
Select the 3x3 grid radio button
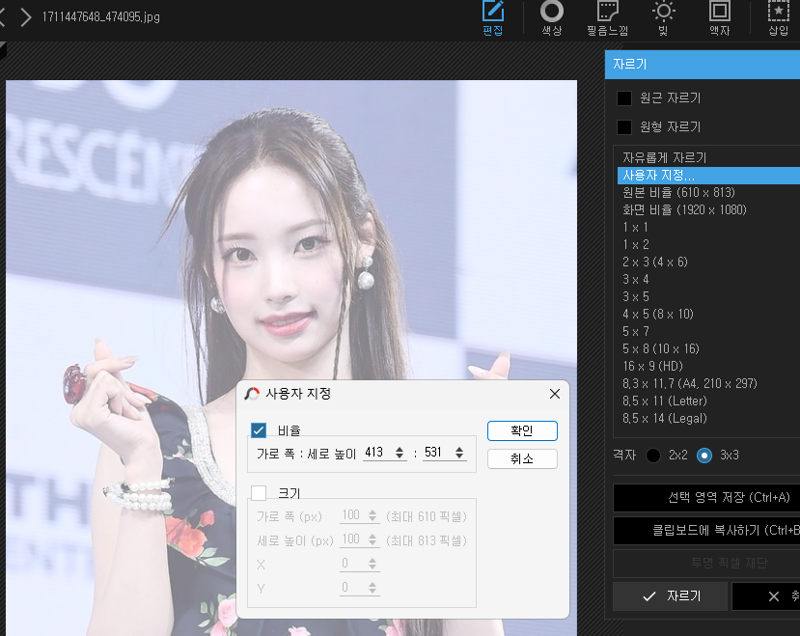tap(704, 455)
